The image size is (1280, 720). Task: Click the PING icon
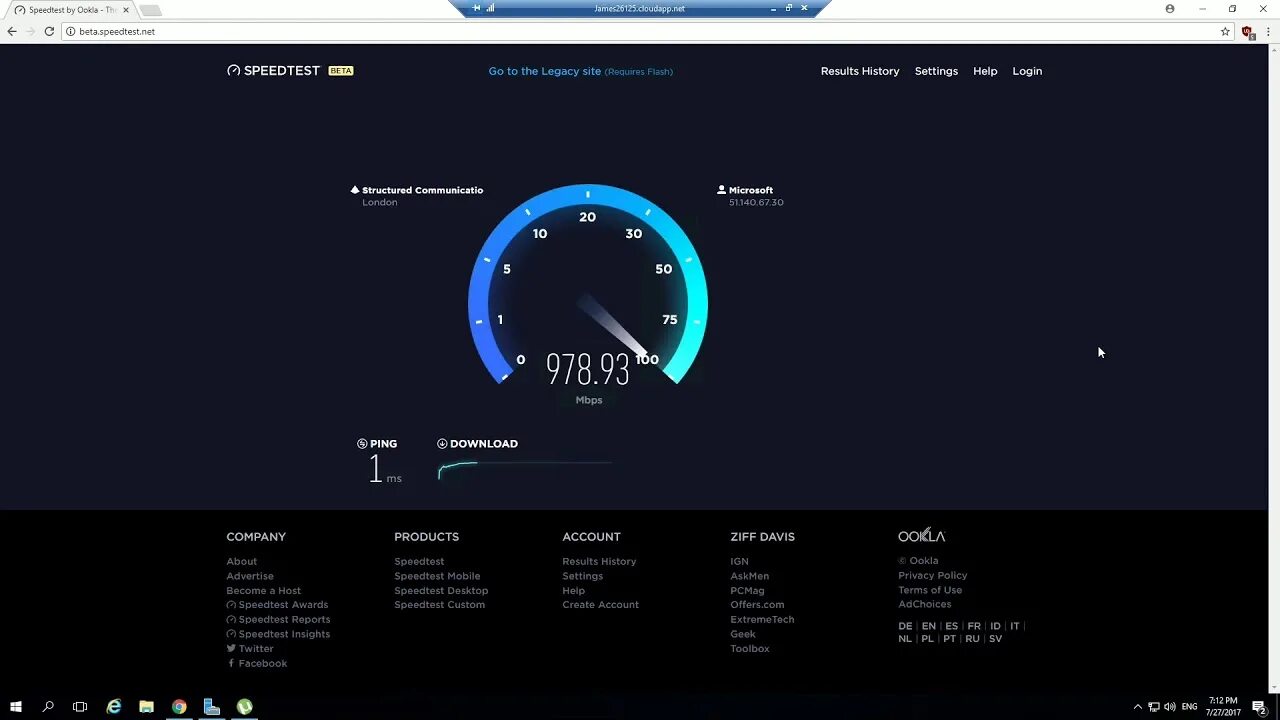pyautogui.click(x=362, y=444)
